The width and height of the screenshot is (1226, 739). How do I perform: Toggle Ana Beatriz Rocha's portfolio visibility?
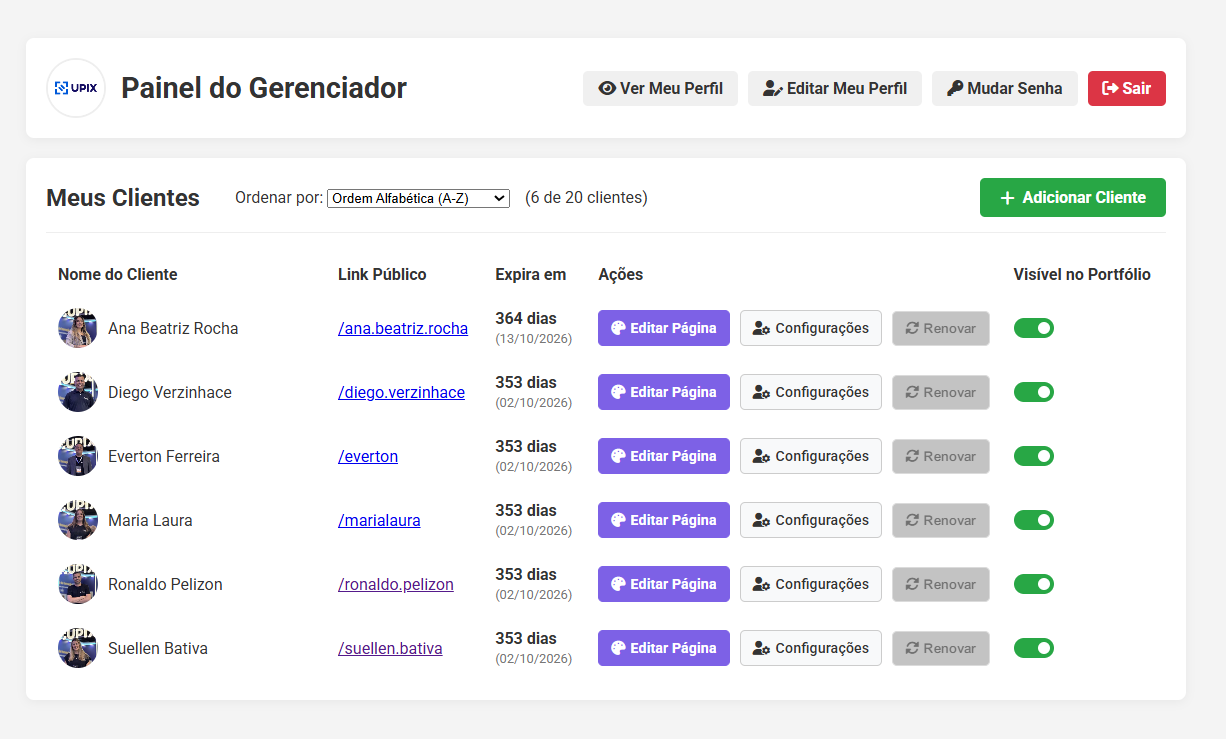(x=1033, y=328)
